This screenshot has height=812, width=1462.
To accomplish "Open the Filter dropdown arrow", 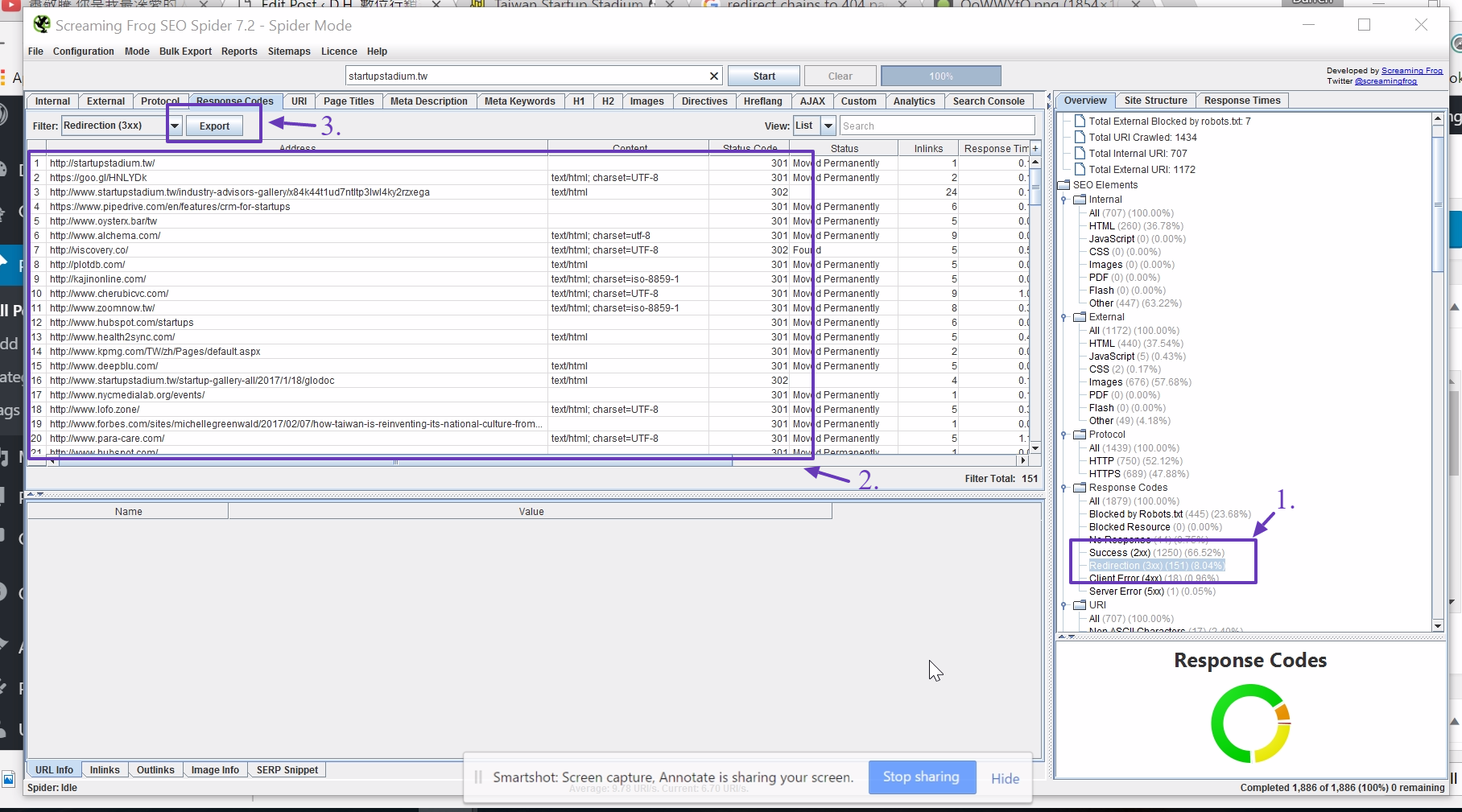I will click(x=175, y=126).
